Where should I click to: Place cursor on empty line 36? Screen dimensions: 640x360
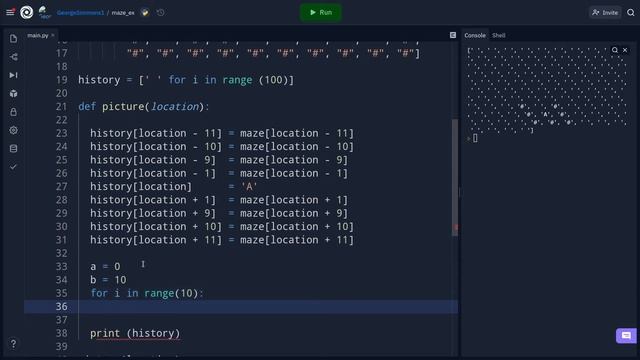tap(241, 307)
